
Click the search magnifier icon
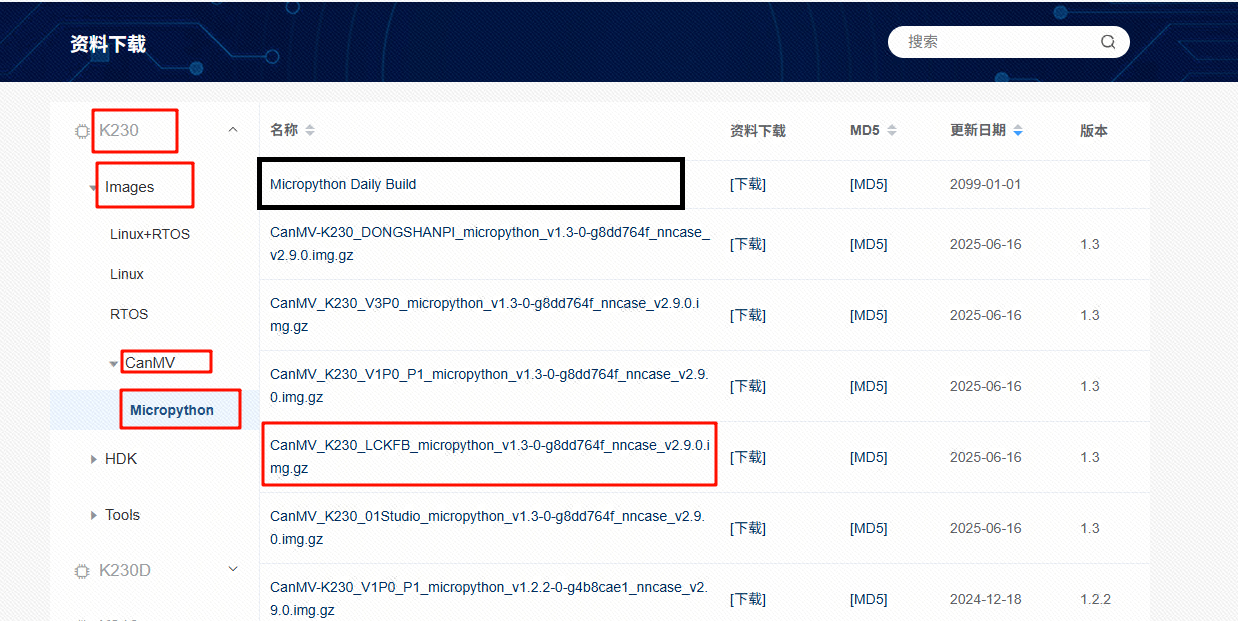coord(1108,42)
